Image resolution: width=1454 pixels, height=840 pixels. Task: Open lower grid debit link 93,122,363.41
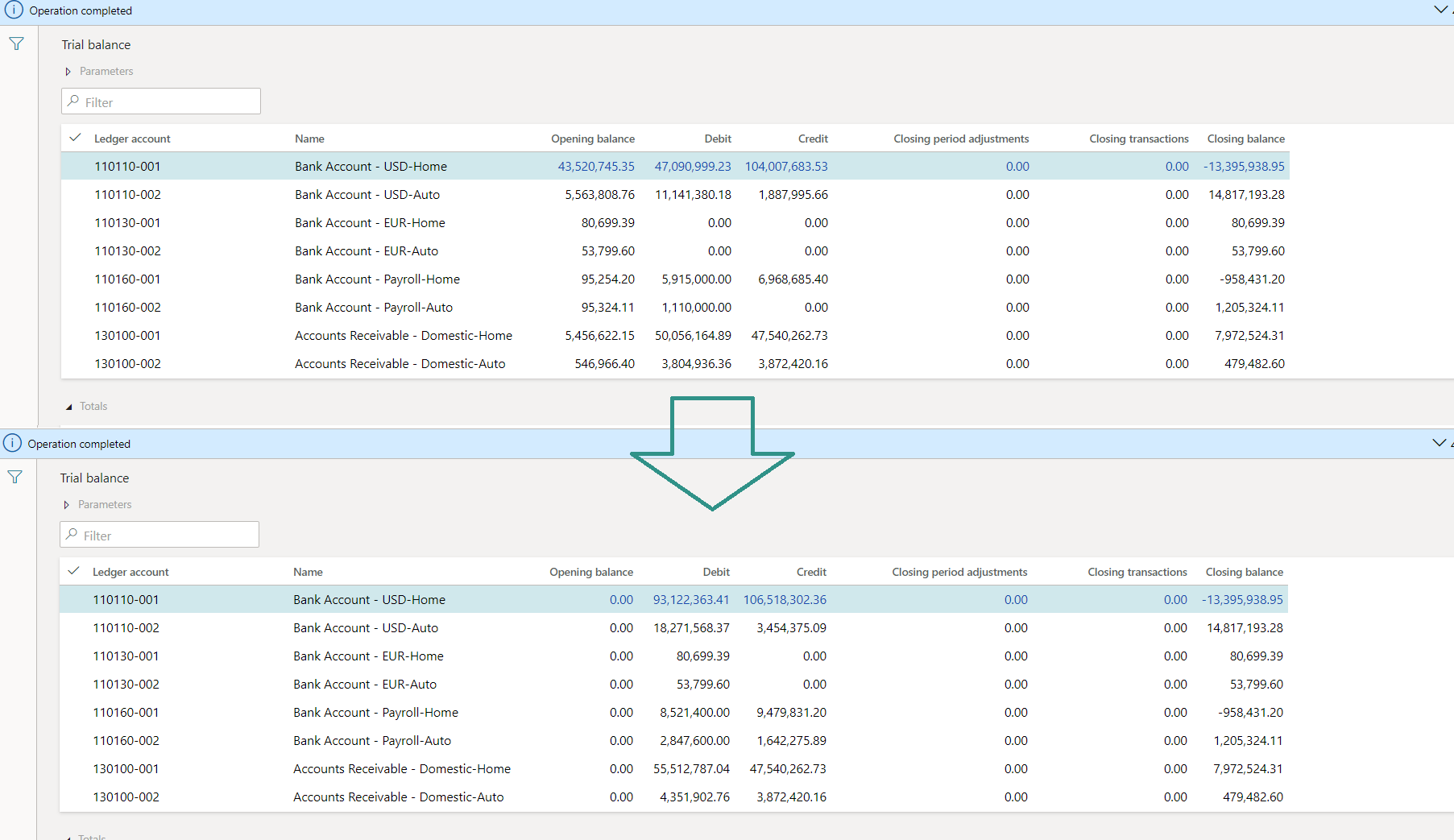tap(691, 599)
